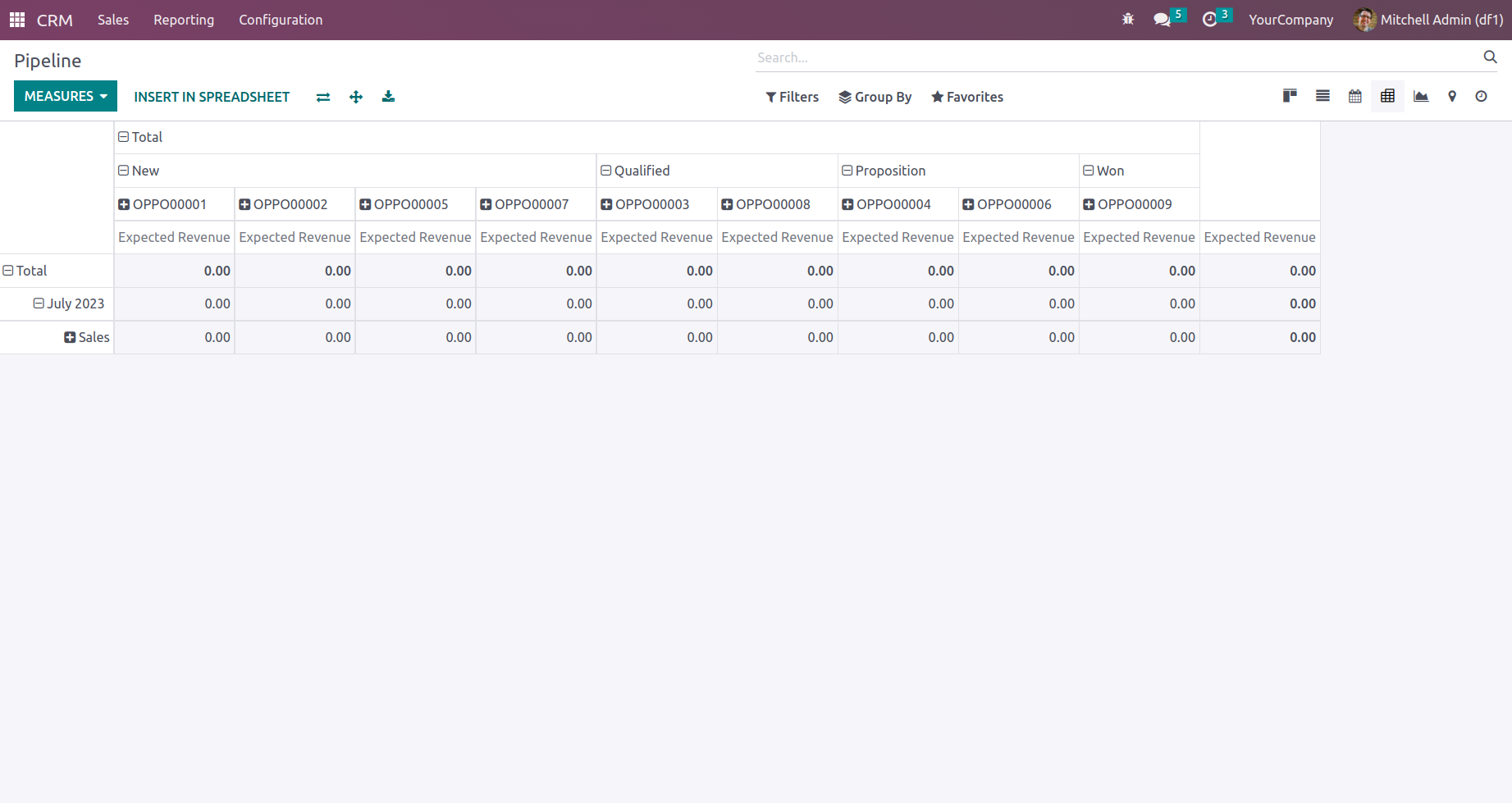Viewport: 1512px width, 803px height.
Task: Download the pivot table as xlsx
Action: pos(388,97)
